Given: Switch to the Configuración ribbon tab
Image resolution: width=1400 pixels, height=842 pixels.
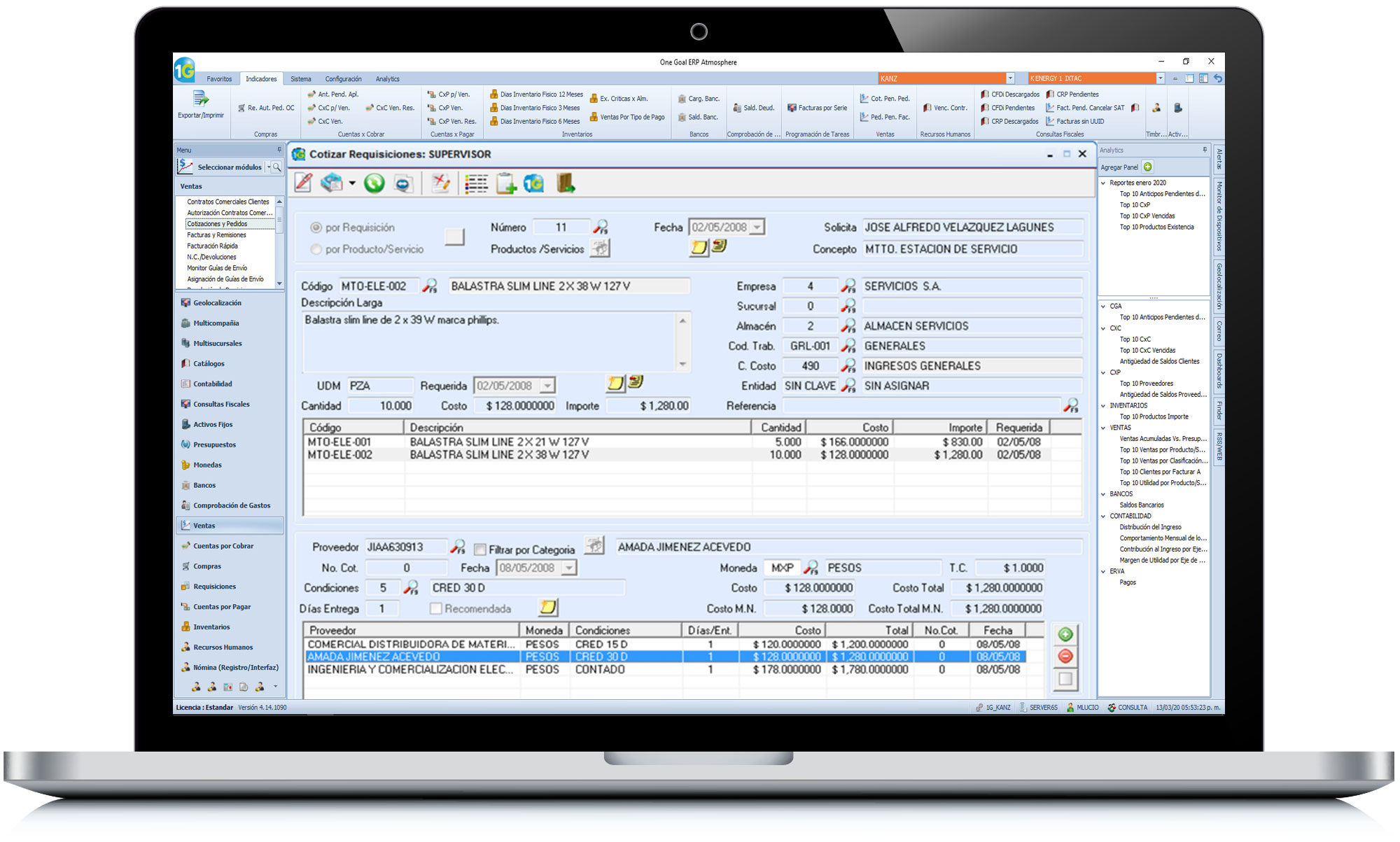Looking at the screenshot, I should (x=343, y=79).
